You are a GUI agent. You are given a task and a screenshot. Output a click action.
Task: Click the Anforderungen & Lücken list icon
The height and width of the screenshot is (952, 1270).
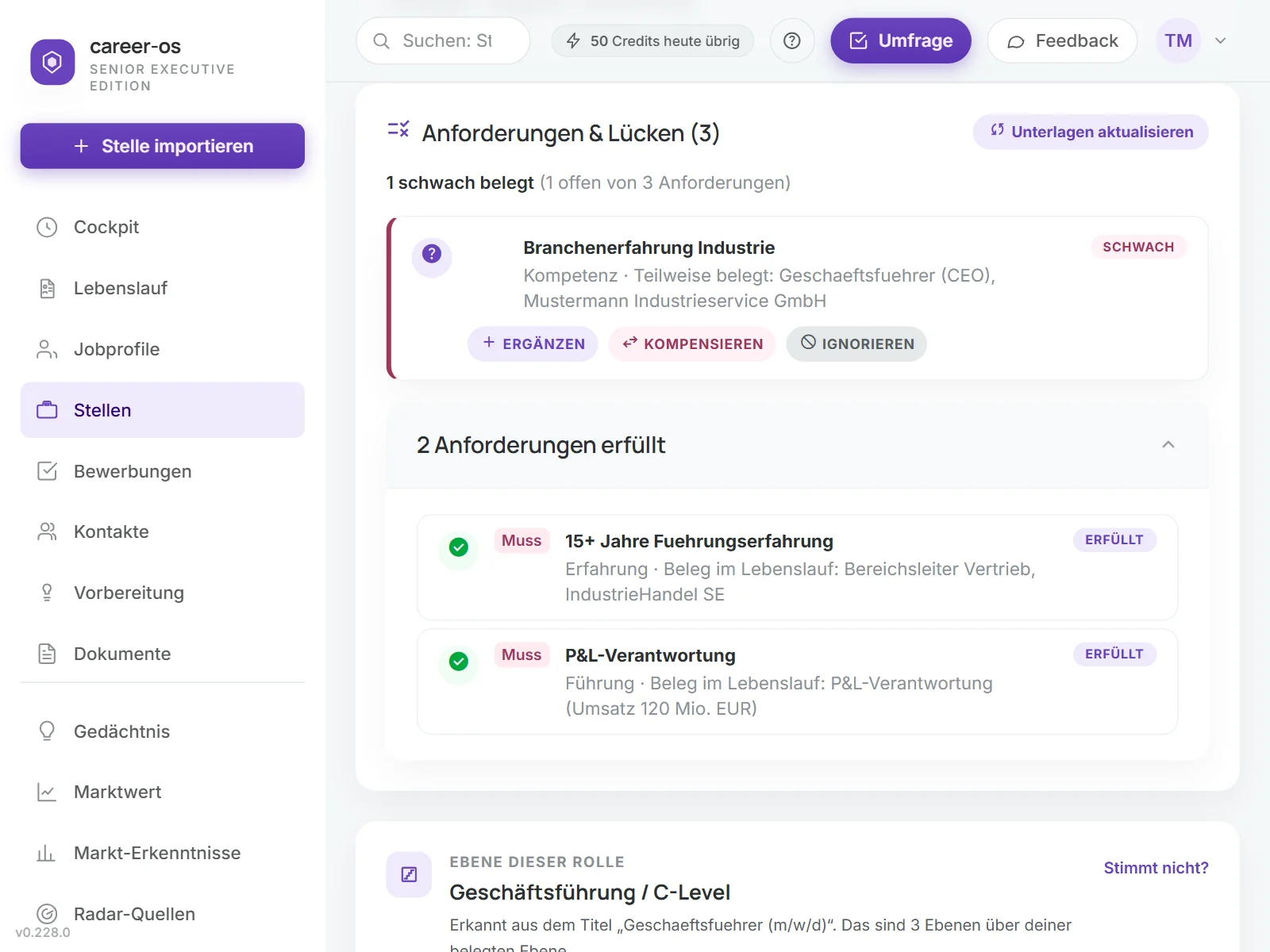point(398,129)
